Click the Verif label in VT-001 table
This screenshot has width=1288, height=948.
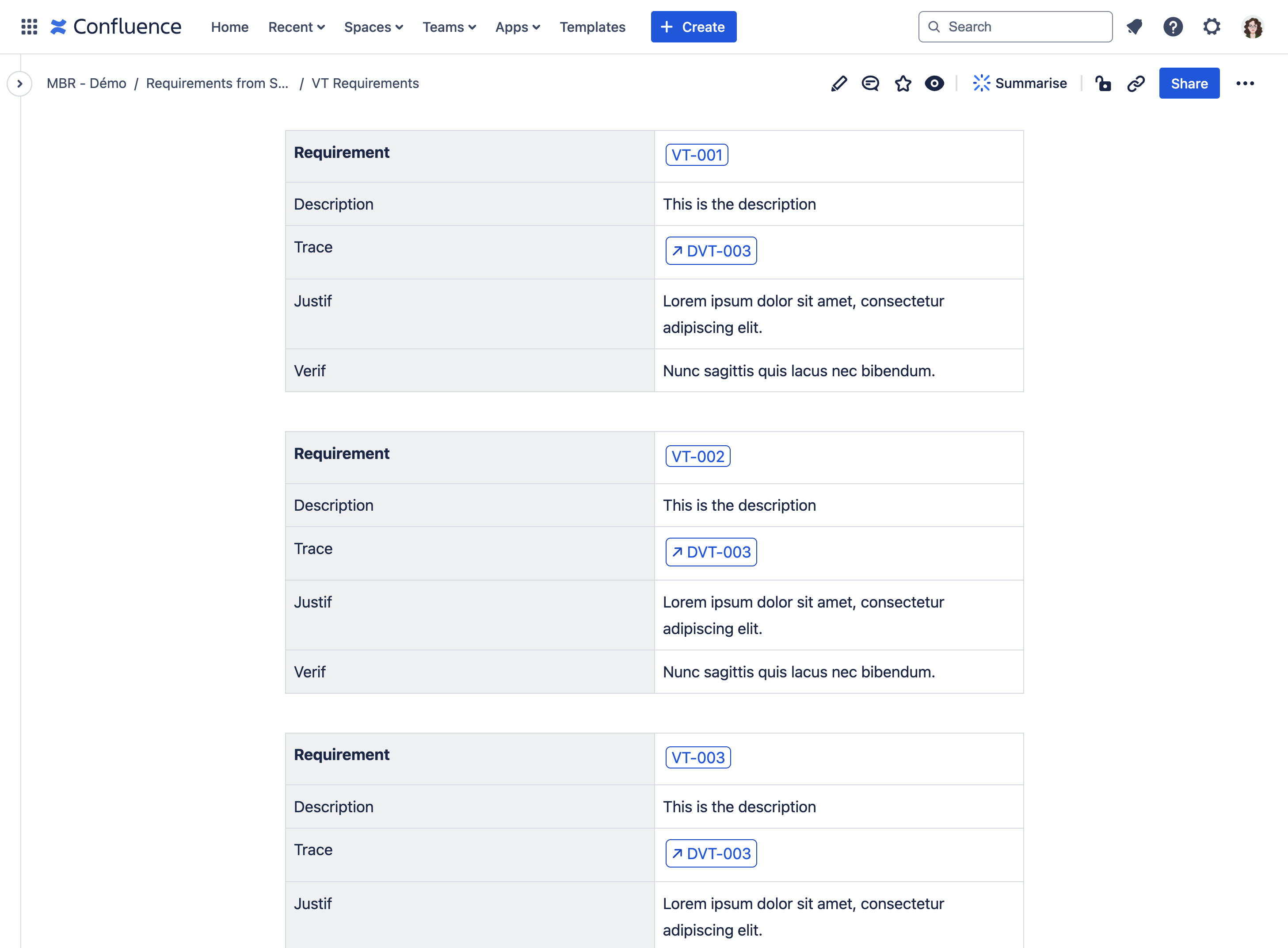(310, 371)
